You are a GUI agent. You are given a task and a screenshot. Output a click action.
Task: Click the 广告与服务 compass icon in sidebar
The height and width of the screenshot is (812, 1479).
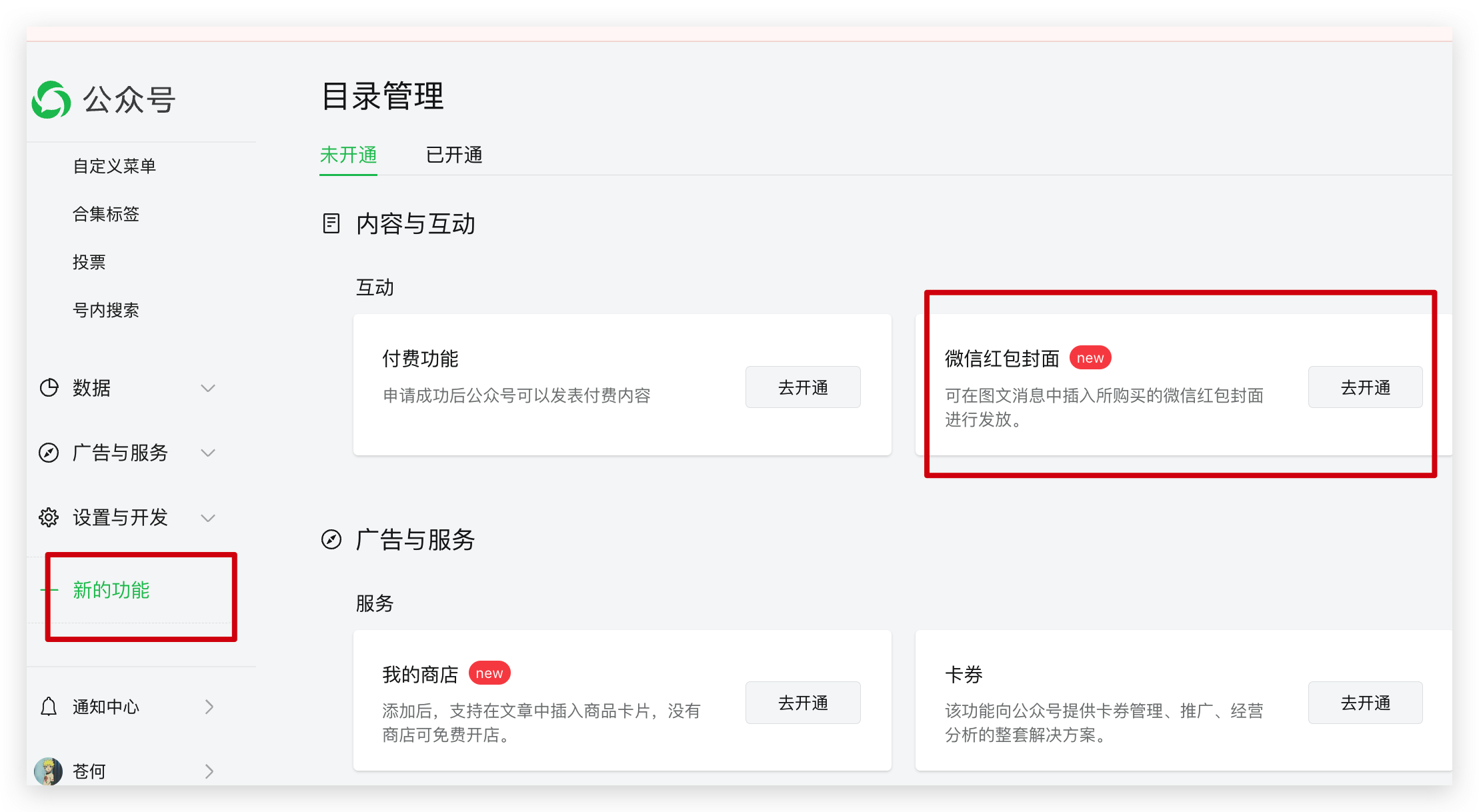pyautogui.click(x=49, y=453)
